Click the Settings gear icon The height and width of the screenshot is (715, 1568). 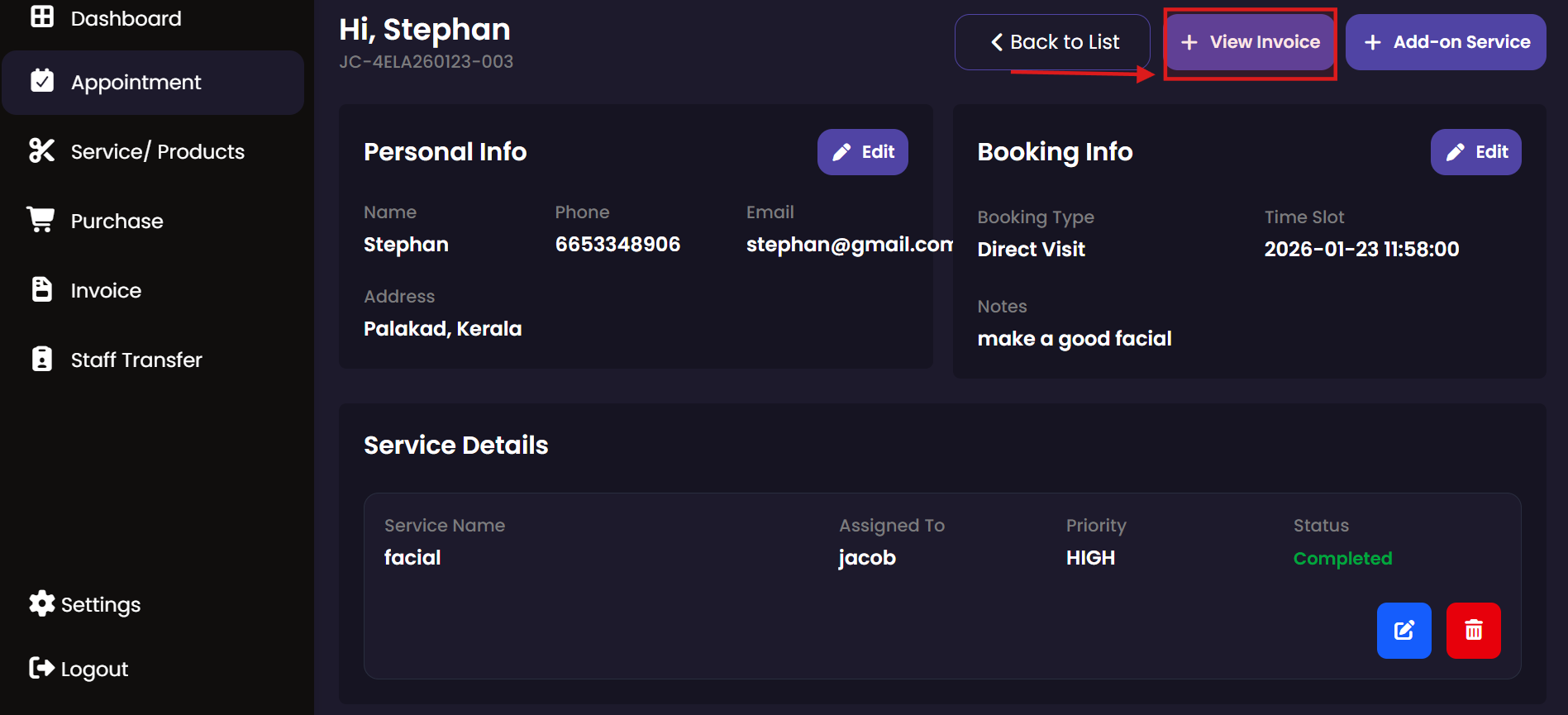point(42,604)
